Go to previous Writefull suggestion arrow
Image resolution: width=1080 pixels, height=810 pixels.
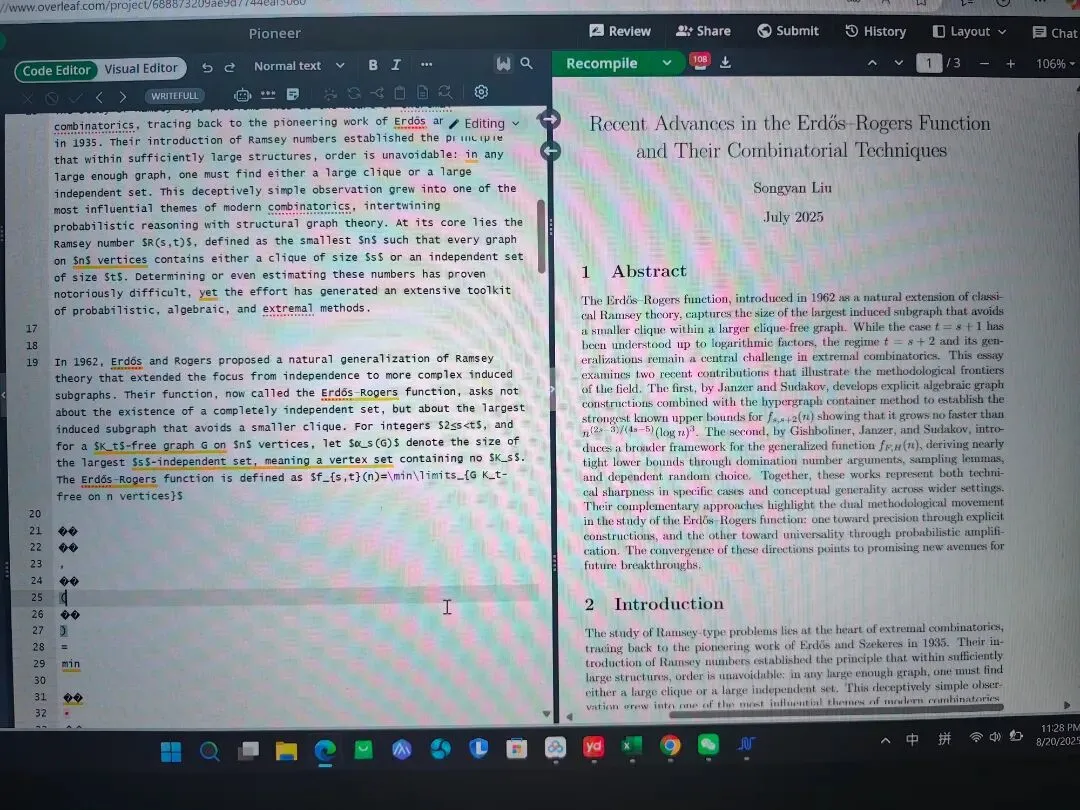tap(99, 97)
